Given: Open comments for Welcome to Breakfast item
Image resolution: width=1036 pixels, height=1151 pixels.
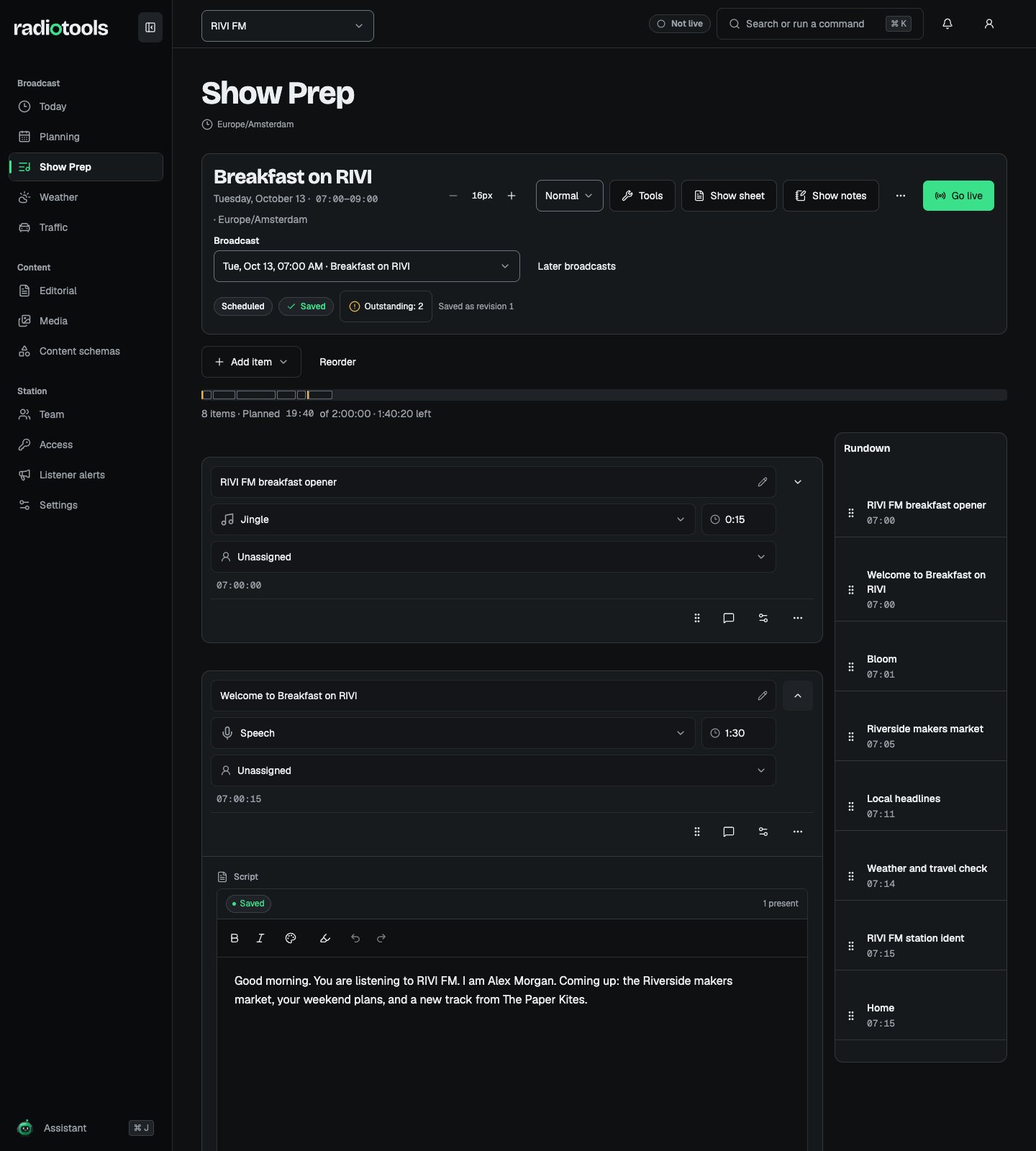Looking at the screenshot, I should [729, 832].
